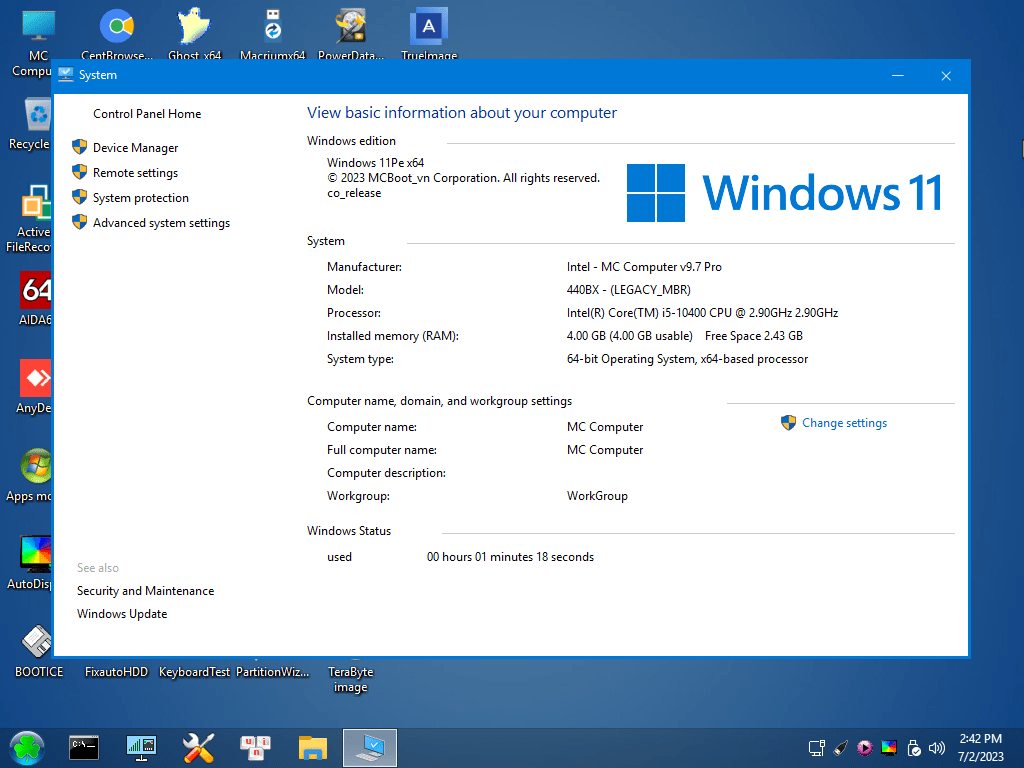
Task: Select FixautoHDD desktop label
Action: click(116, 671)
